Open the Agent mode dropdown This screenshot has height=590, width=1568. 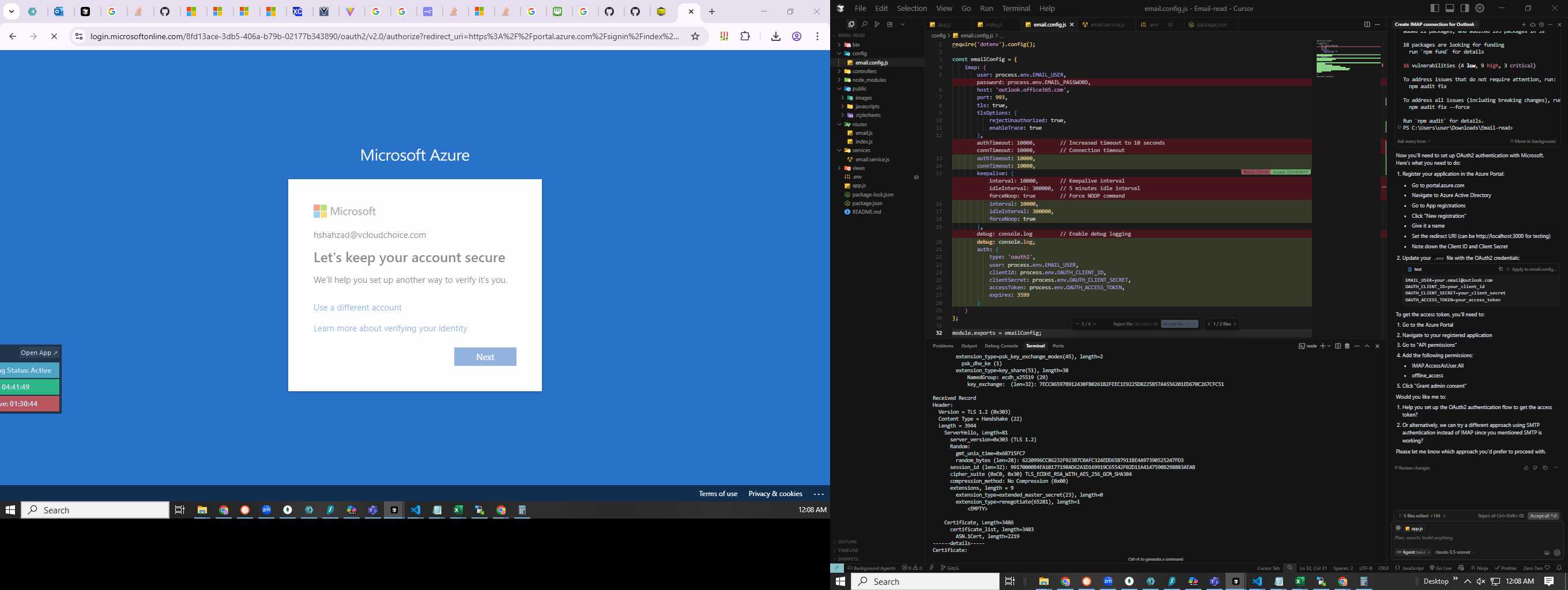[1414, 553]
